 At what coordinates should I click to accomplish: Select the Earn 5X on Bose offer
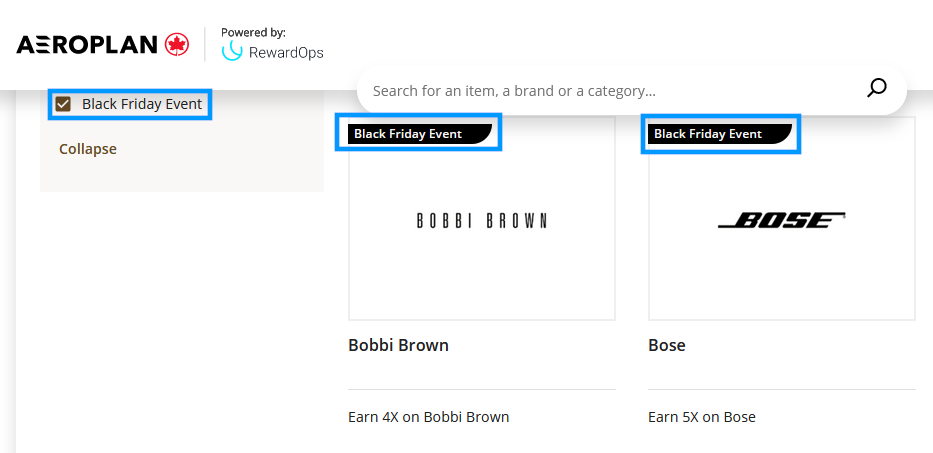point(702,417)
